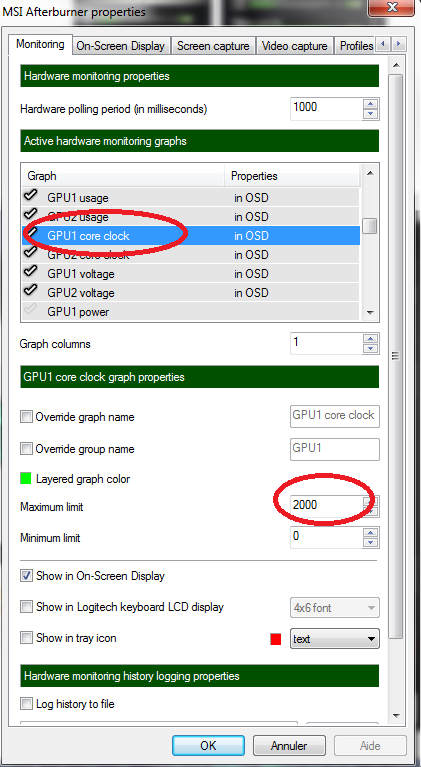Decrease Minimum limit with down arrow
The height and width of the screenshot is (767, 421).
pyautogui.click(x=371, y=543)
